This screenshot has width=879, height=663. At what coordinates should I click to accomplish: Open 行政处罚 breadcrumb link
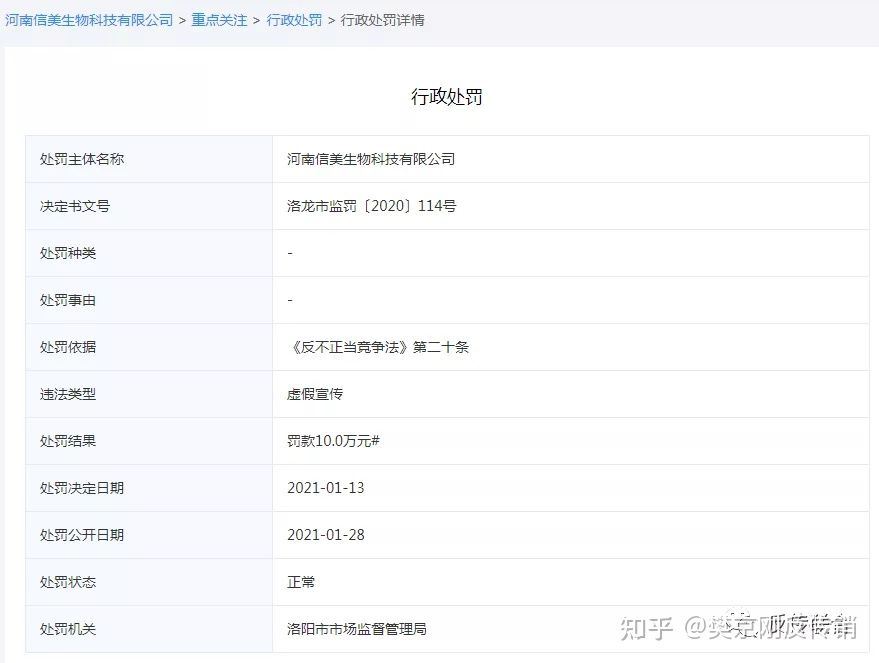pyautogui.click(x=294, y=20)
